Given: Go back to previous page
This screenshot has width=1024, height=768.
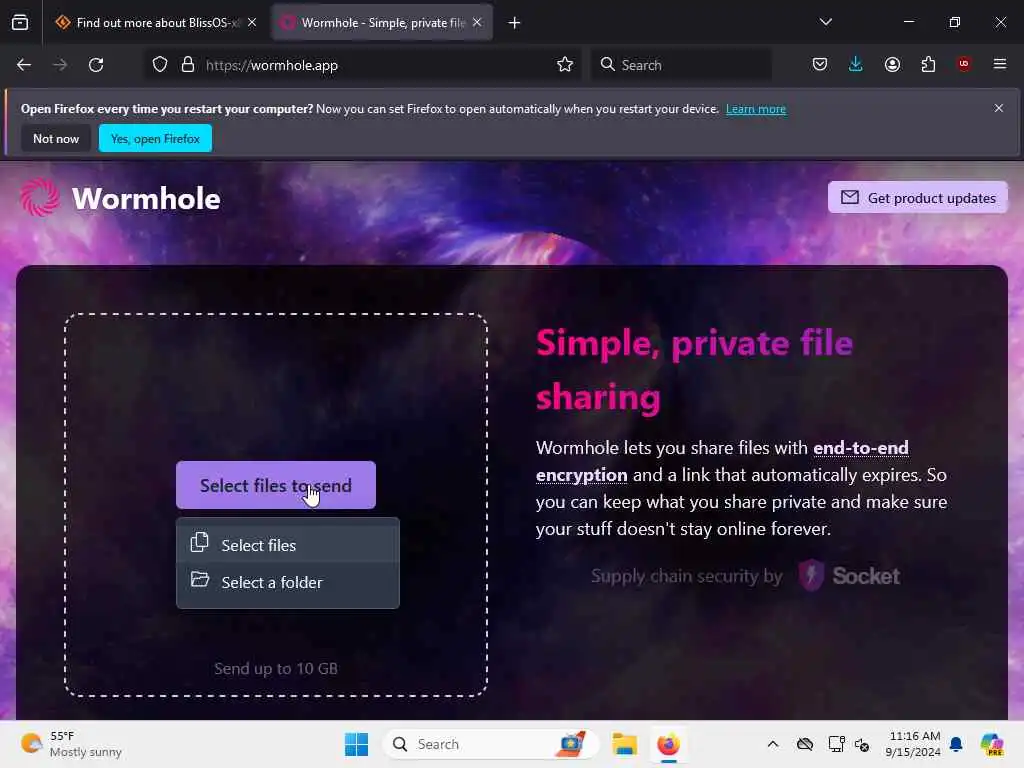Looking at the screenshot, I should coord(24,65).
